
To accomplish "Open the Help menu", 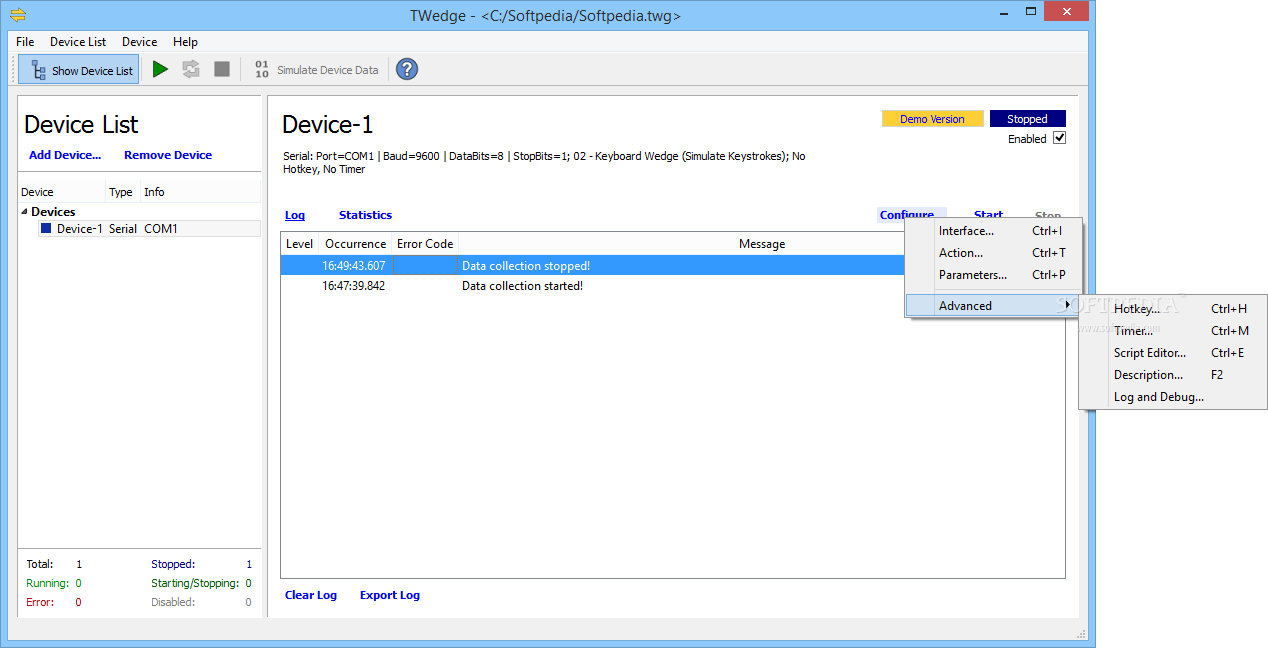I will tap(185, 41).
